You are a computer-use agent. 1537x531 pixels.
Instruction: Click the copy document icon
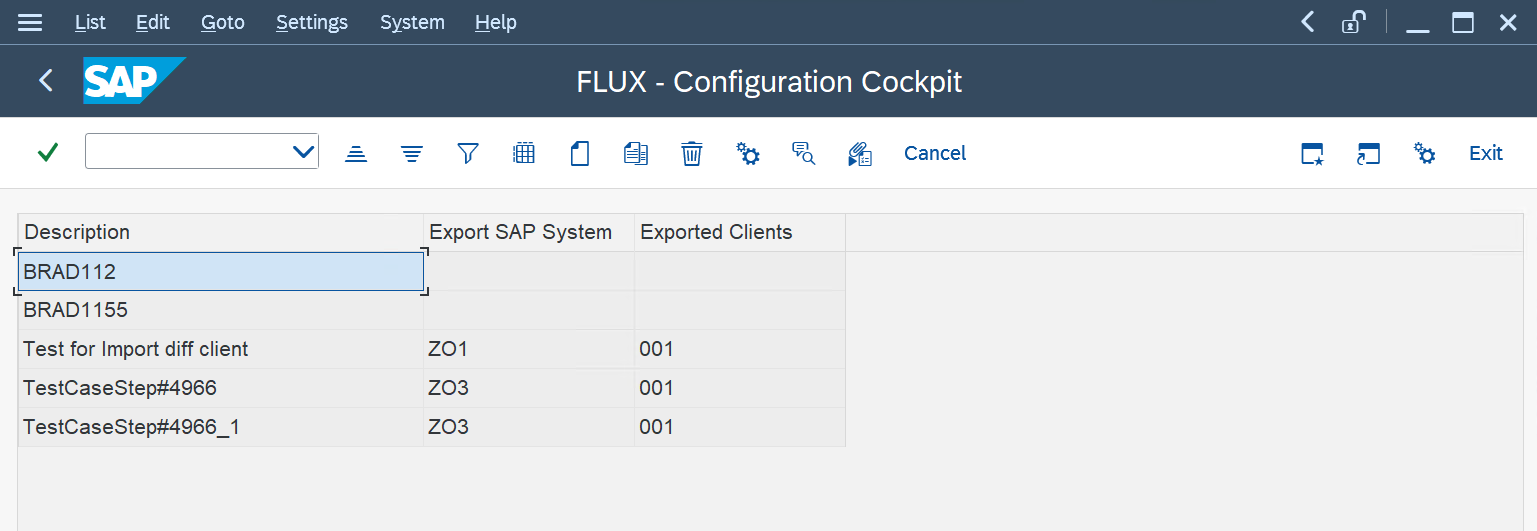click(636, 153)
